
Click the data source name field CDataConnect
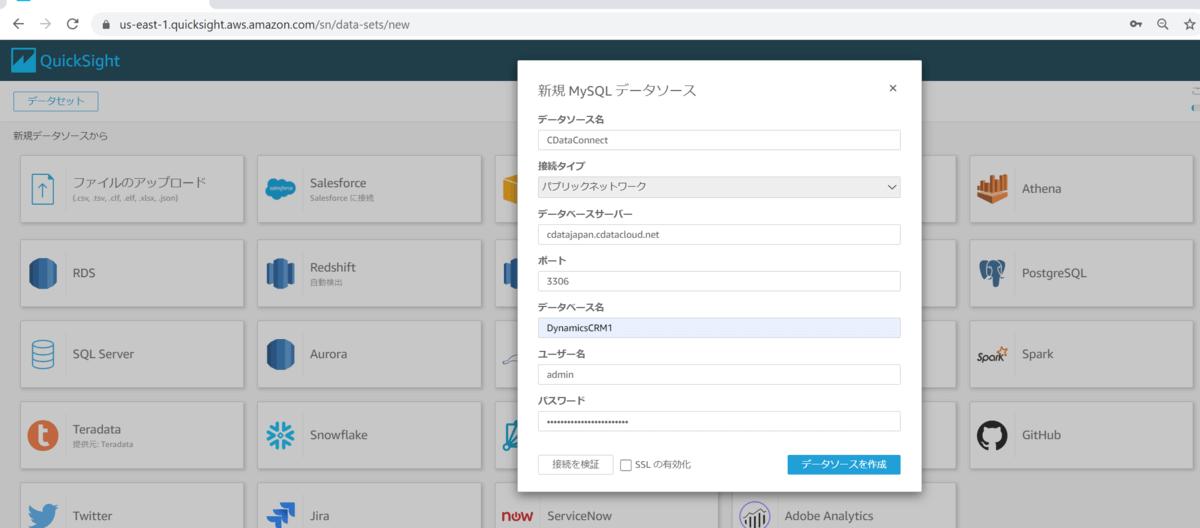[x=719, y=140]
